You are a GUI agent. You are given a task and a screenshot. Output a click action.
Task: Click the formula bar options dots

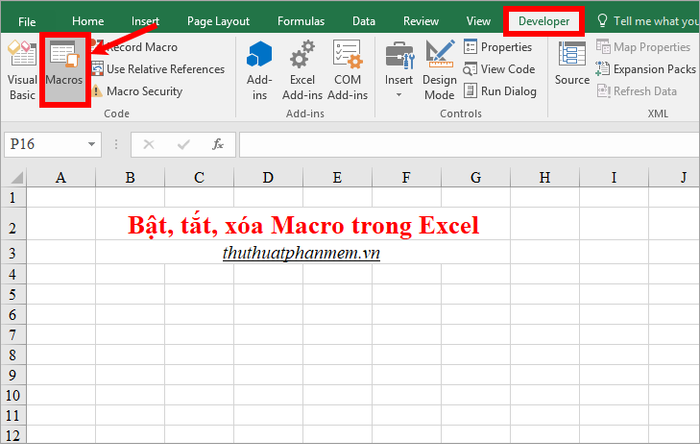click(116, 144)
